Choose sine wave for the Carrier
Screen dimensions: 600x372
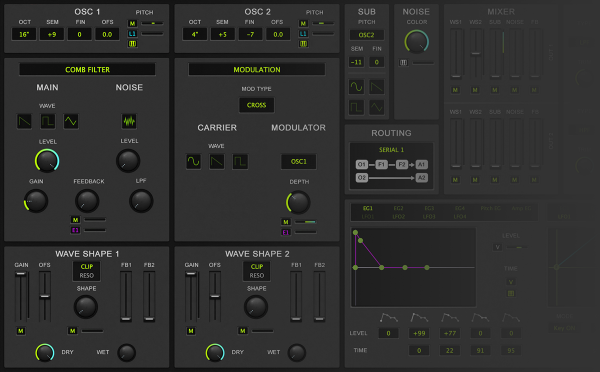click(194, 162)
